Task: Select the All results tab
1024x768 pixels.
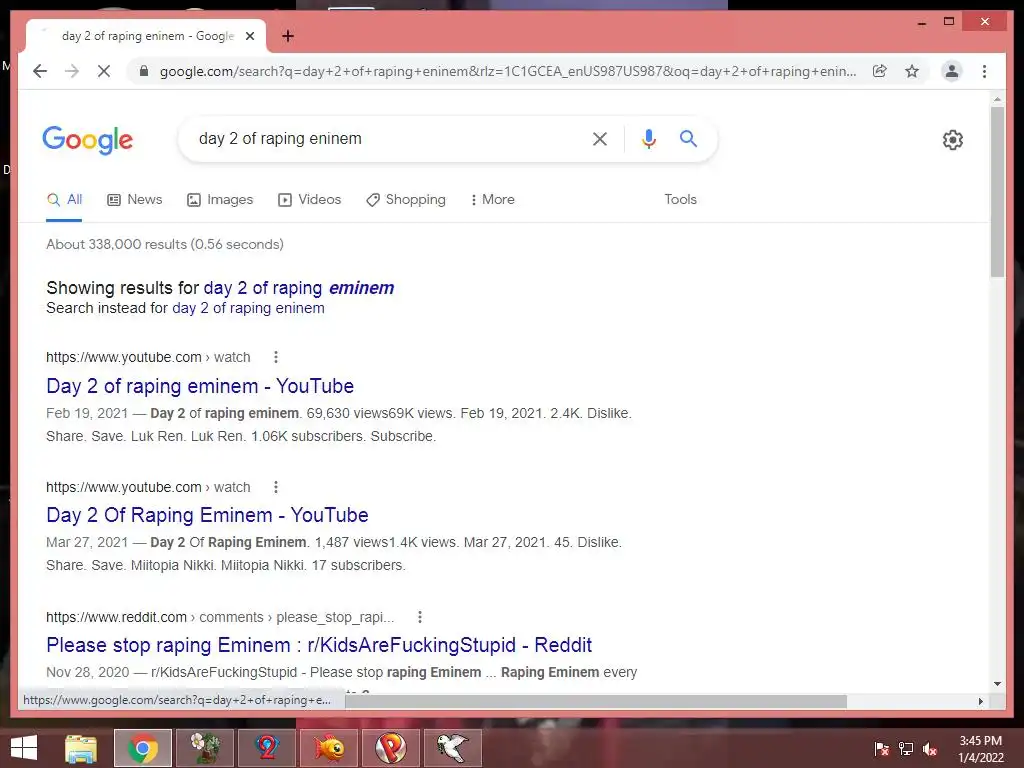Action: coord(64,200)
